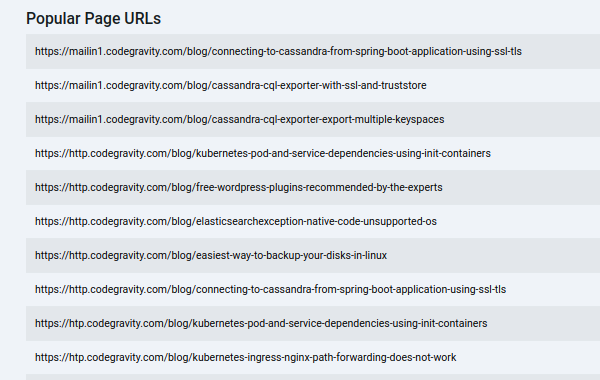Select the row with the elasticsearchexception URL
Image resolution: width=600 pixels, height=380 pixels.
[x=313, y=222]
